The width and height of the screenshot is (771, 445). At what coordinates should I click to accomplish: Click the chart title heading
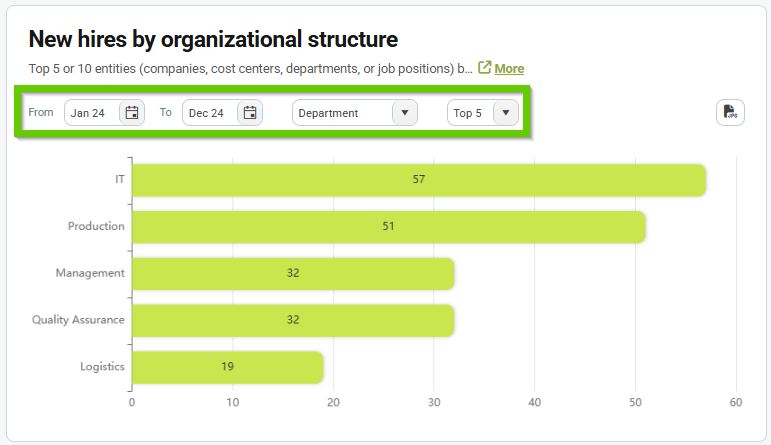(213, 39)
